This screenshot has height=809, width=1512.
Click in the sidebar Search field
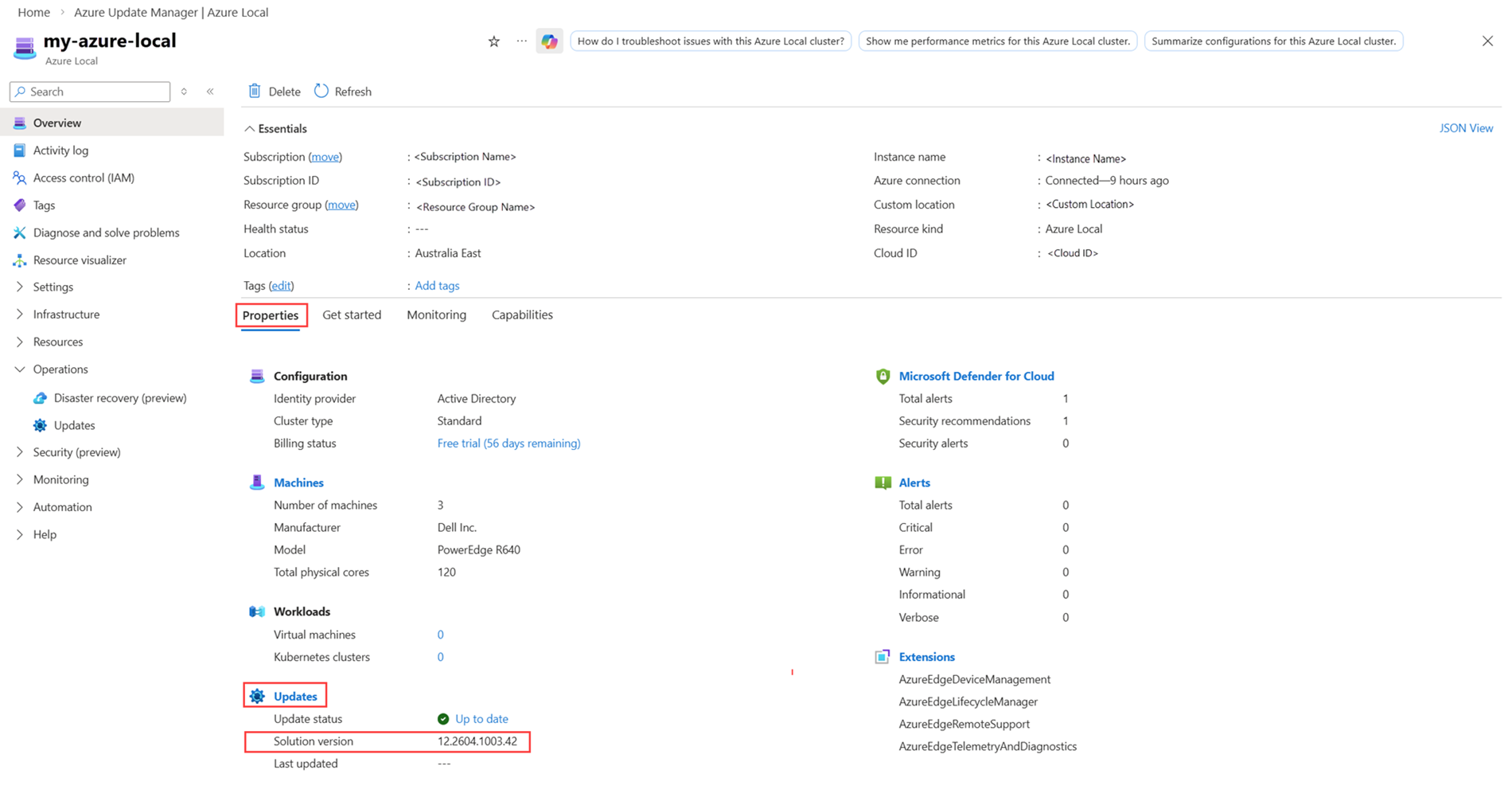pos(90,92)
